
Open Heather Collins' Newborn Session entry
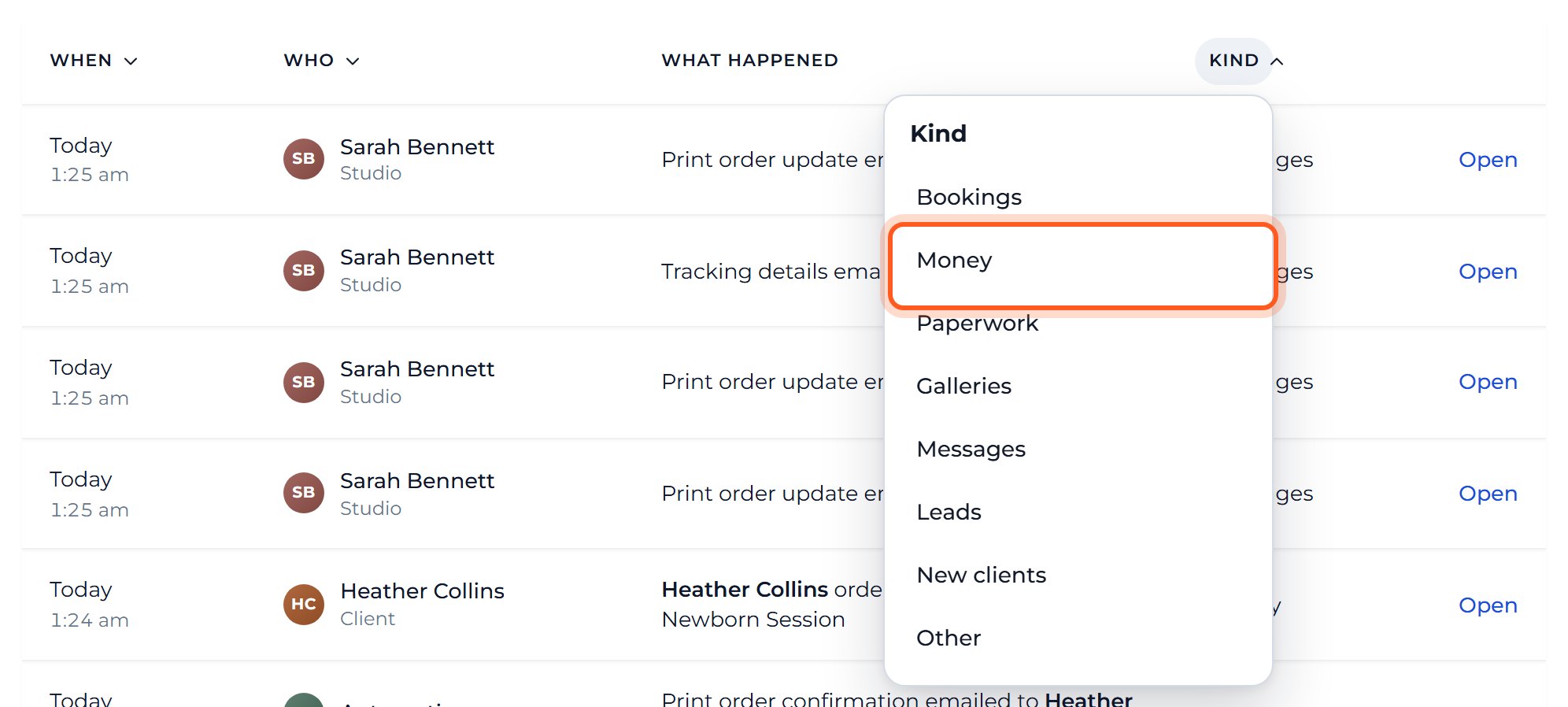(1488, 605)
